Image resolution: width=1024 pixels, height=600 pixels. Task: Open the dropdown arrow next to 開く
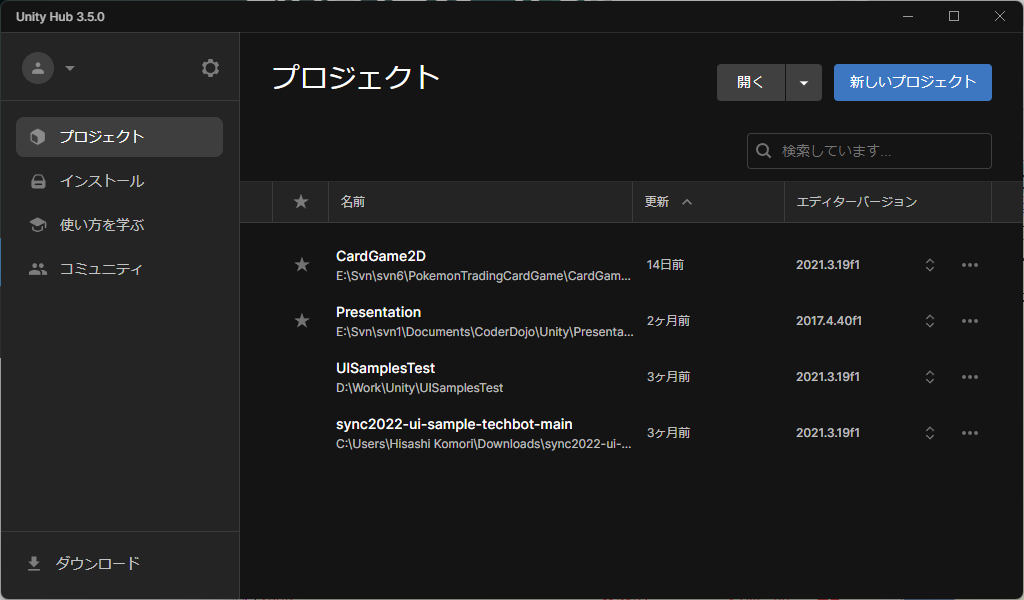[803, 82]
